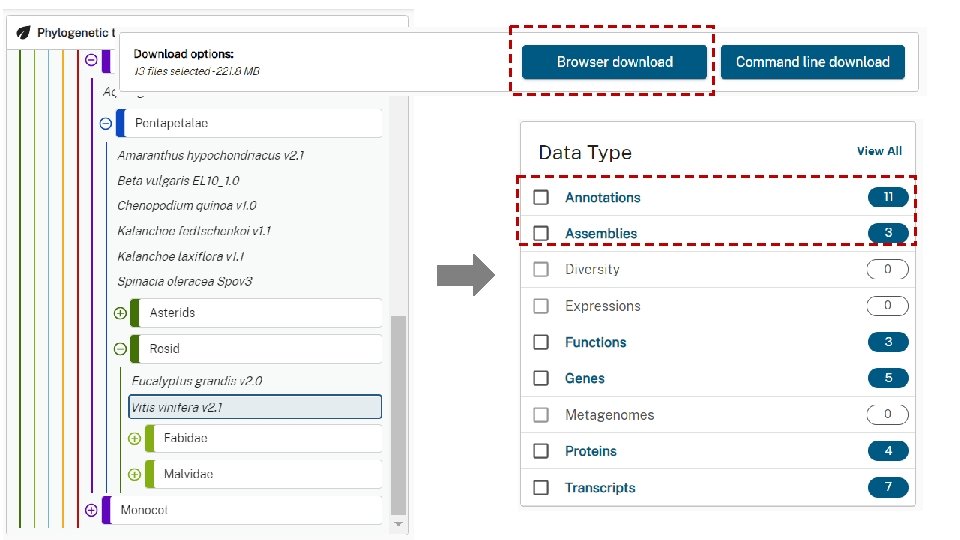The image size is (960, 540).
Task: Collapse the Pentapetalae node with minus icon
Action: click(105, 124)
